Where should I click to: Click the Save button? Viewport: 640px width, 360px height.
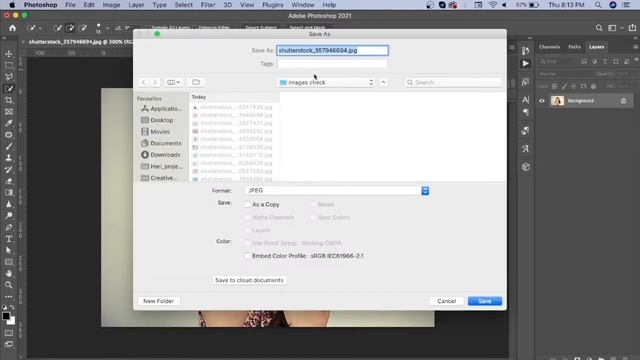(485, 301)
